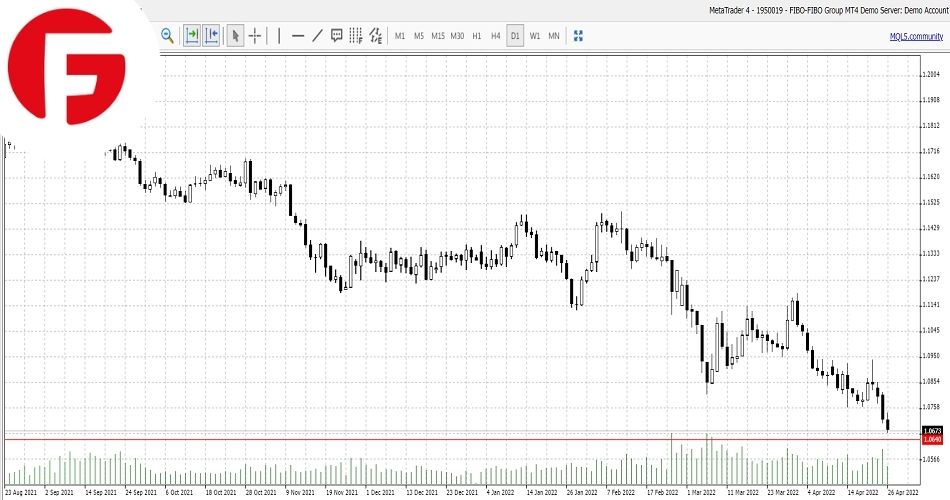
Task: Choose the H4 timeframe button
Action: click(x=496, y=36)
